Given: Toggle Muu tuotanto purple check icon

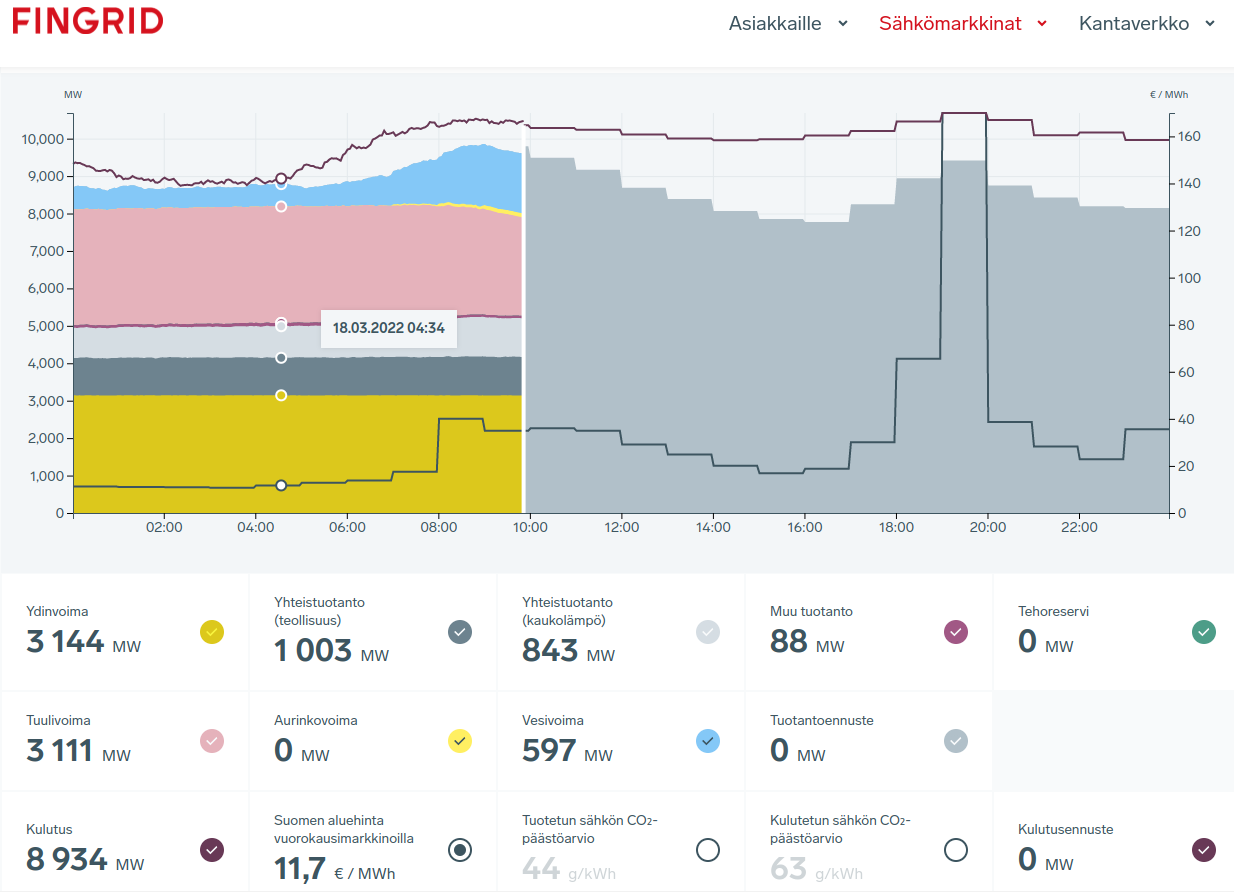Looking at the screenshot, I should coord(956,632).
